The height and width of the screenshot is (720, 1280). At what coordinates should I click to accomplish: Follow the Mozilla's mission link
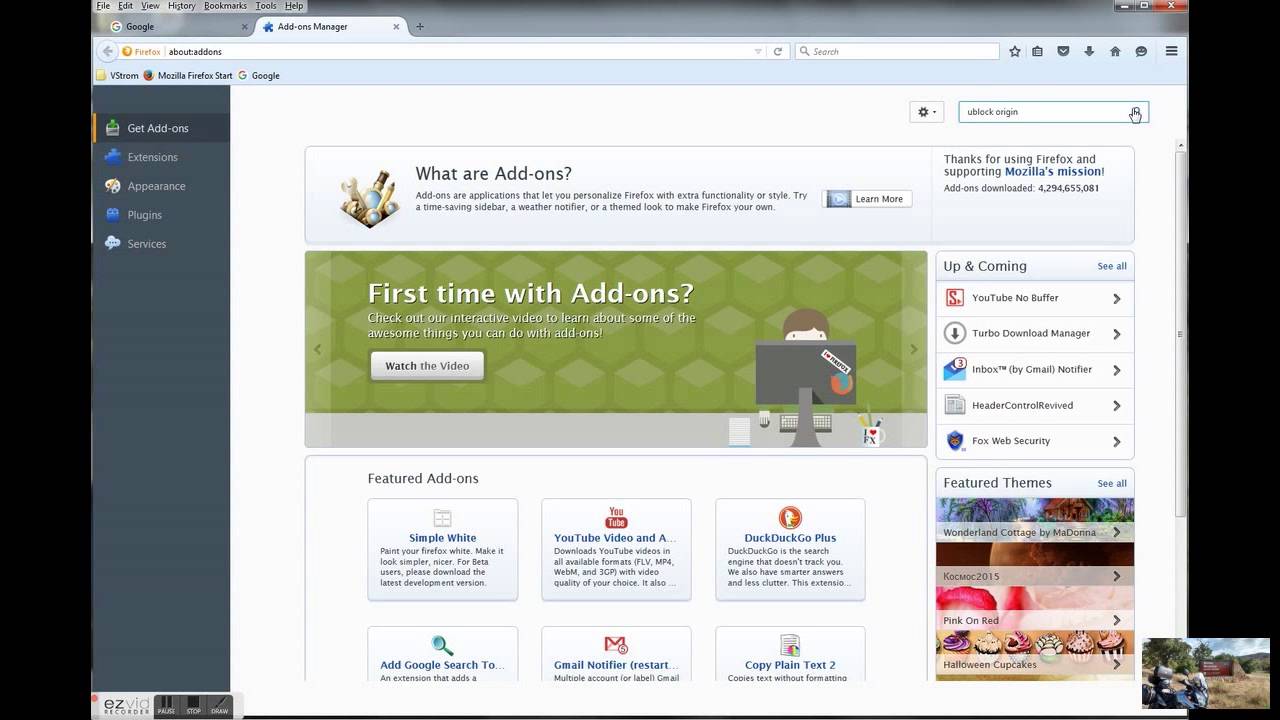pyautogui.click(x=1054, y=172)
